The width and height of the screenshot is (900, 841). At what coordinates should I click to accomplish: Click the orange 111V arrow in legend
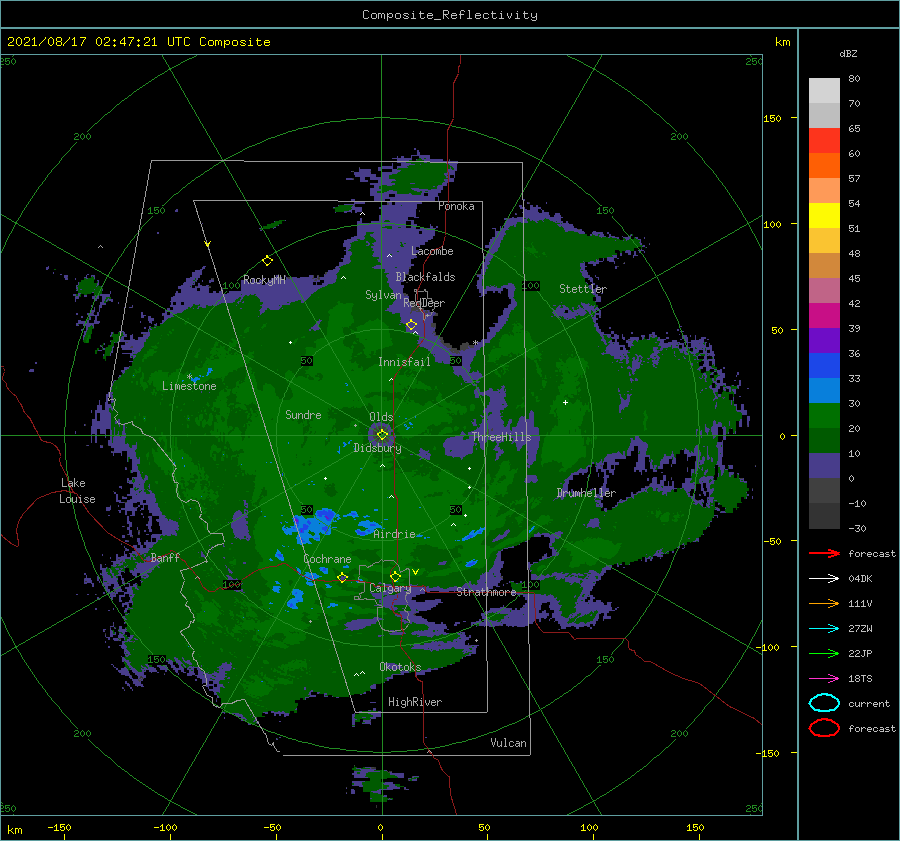(x=824, y=603)
